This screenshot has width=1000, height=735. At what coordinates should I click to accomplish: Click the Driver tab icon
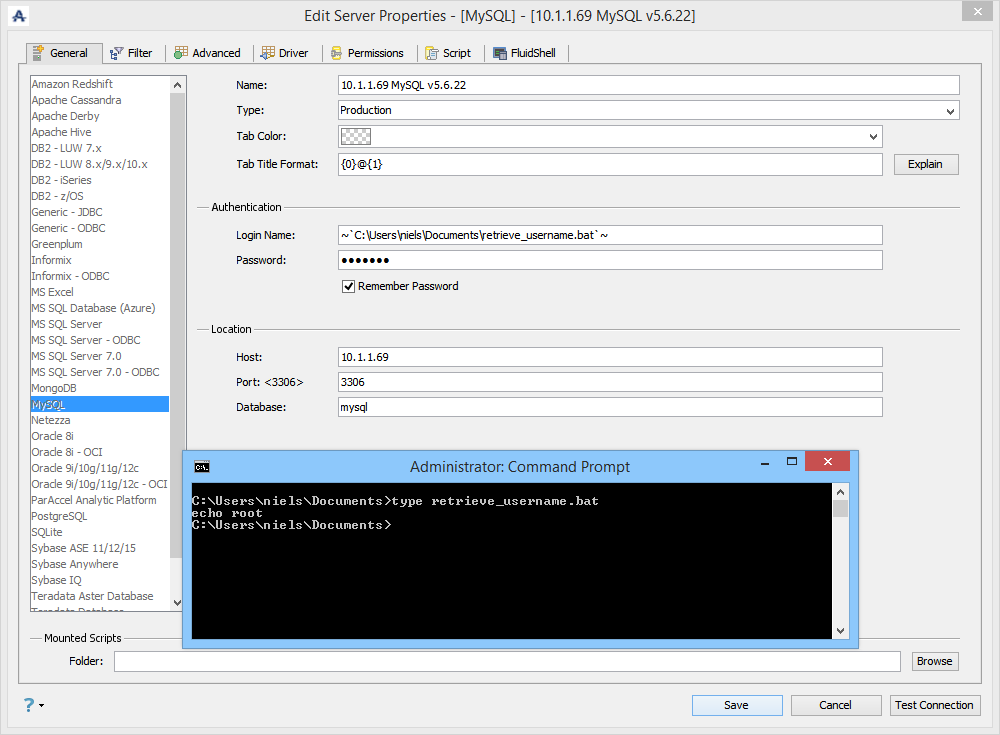pyautogui.click(x=268, y=53)
